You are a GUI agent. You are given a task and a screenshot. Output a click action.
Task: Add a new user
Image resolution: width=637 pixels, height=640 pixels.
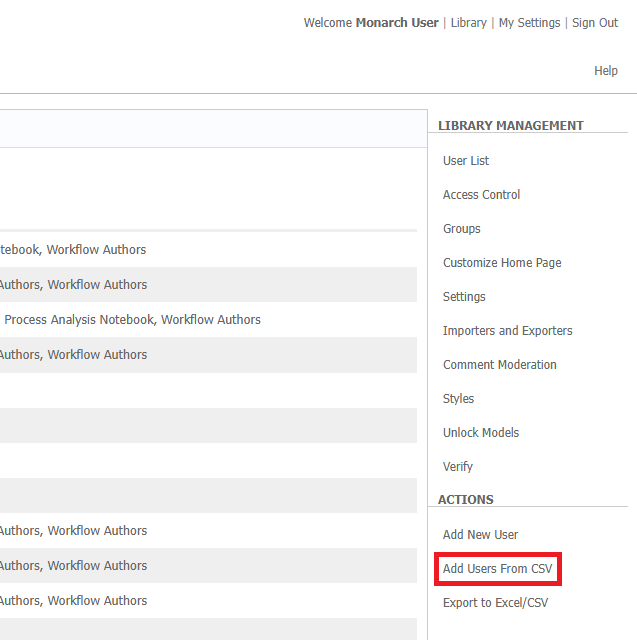pos(480,535)
